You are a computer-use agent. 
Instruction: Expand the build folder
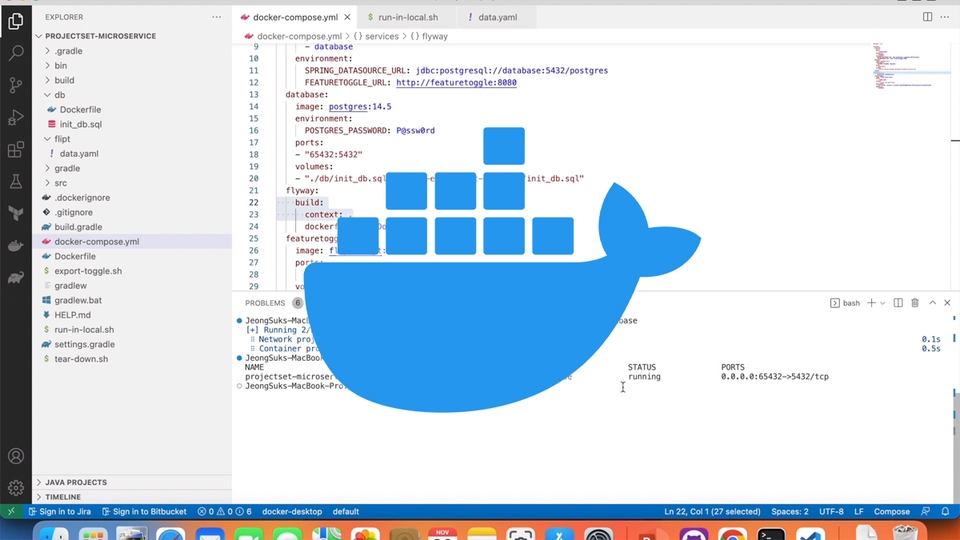(64, 80)
